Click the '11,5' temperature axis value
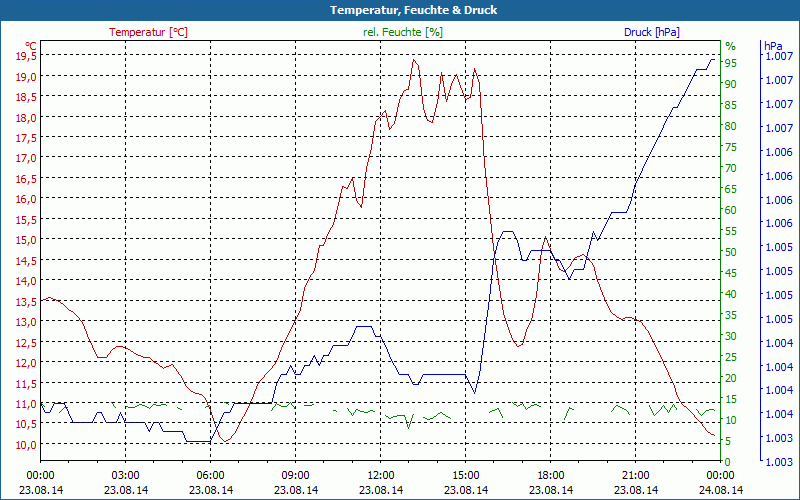This screenshot has height=500, width=800. [x=26, y=383]
